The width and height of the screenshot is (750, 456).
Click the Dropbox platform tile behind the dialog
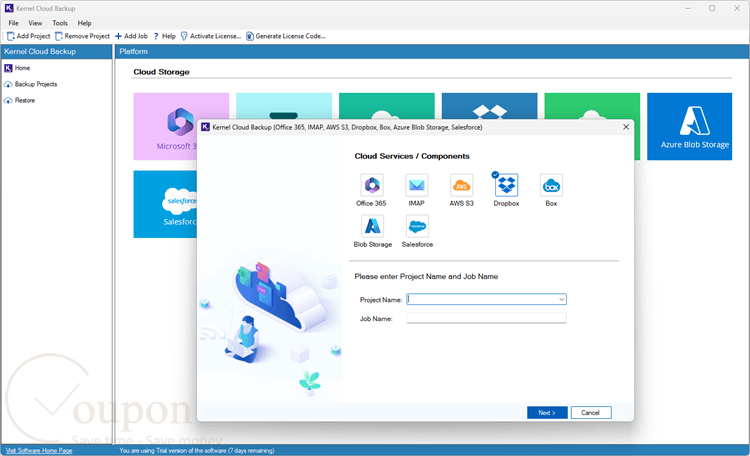489,106
